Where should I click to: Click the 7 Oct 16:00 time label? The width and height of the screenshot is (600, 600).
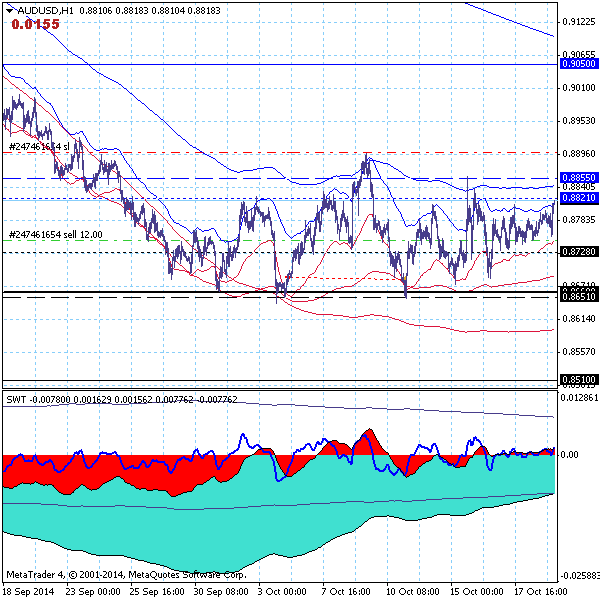tap(346, 592)
